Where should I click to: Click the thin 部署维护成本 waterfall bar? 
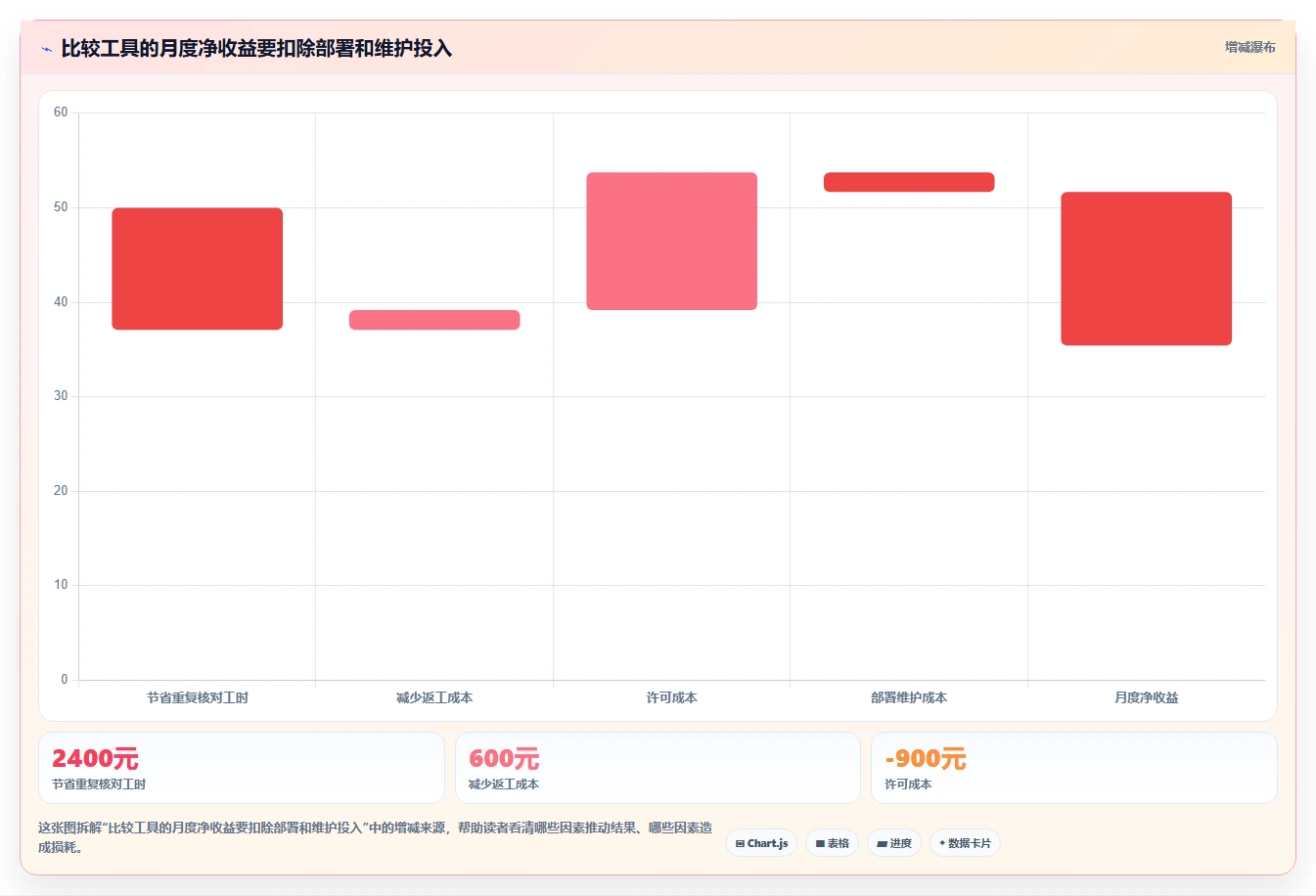pyautogui.click(x=909, y=182)
